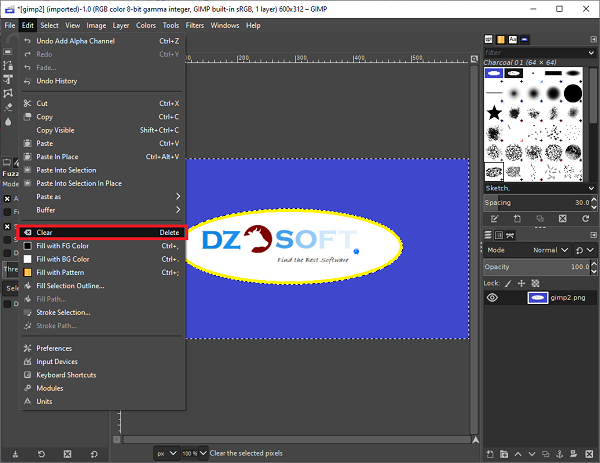Click raise layer arrow icon
600x463 pixels.
tap(518, 454)
